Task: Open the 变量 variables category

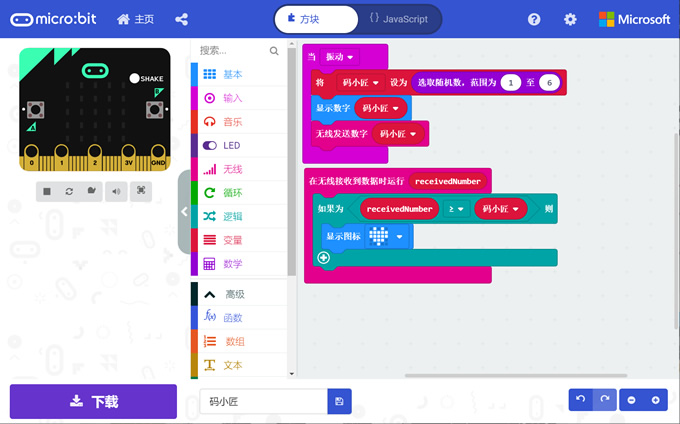Action: pyautogui.click(x=239, y=240)
